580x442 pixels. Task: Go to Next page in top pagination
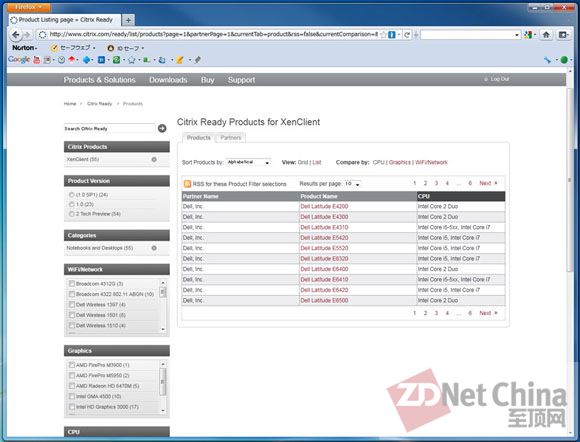click(x=488, y=183)
